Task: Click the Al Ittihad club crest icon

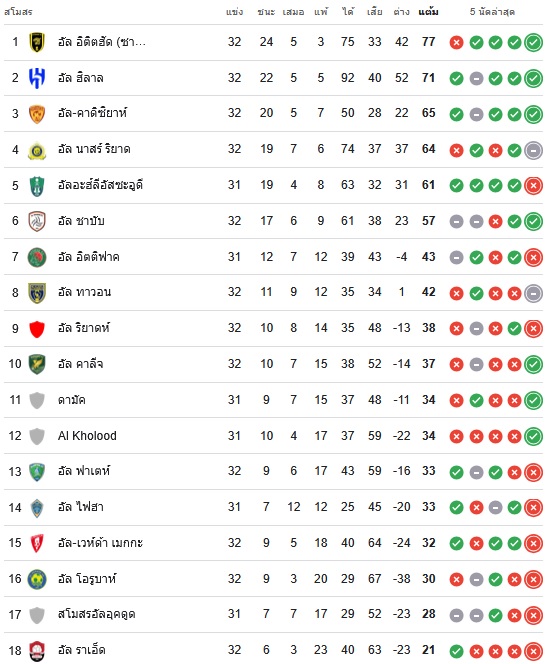Action: click(x=37, y=42)
